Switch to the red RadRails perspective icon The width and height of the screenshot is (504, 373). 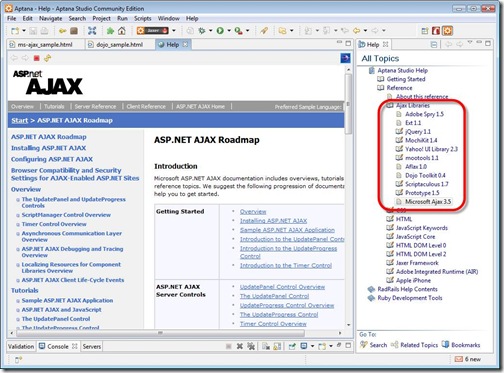436,31
